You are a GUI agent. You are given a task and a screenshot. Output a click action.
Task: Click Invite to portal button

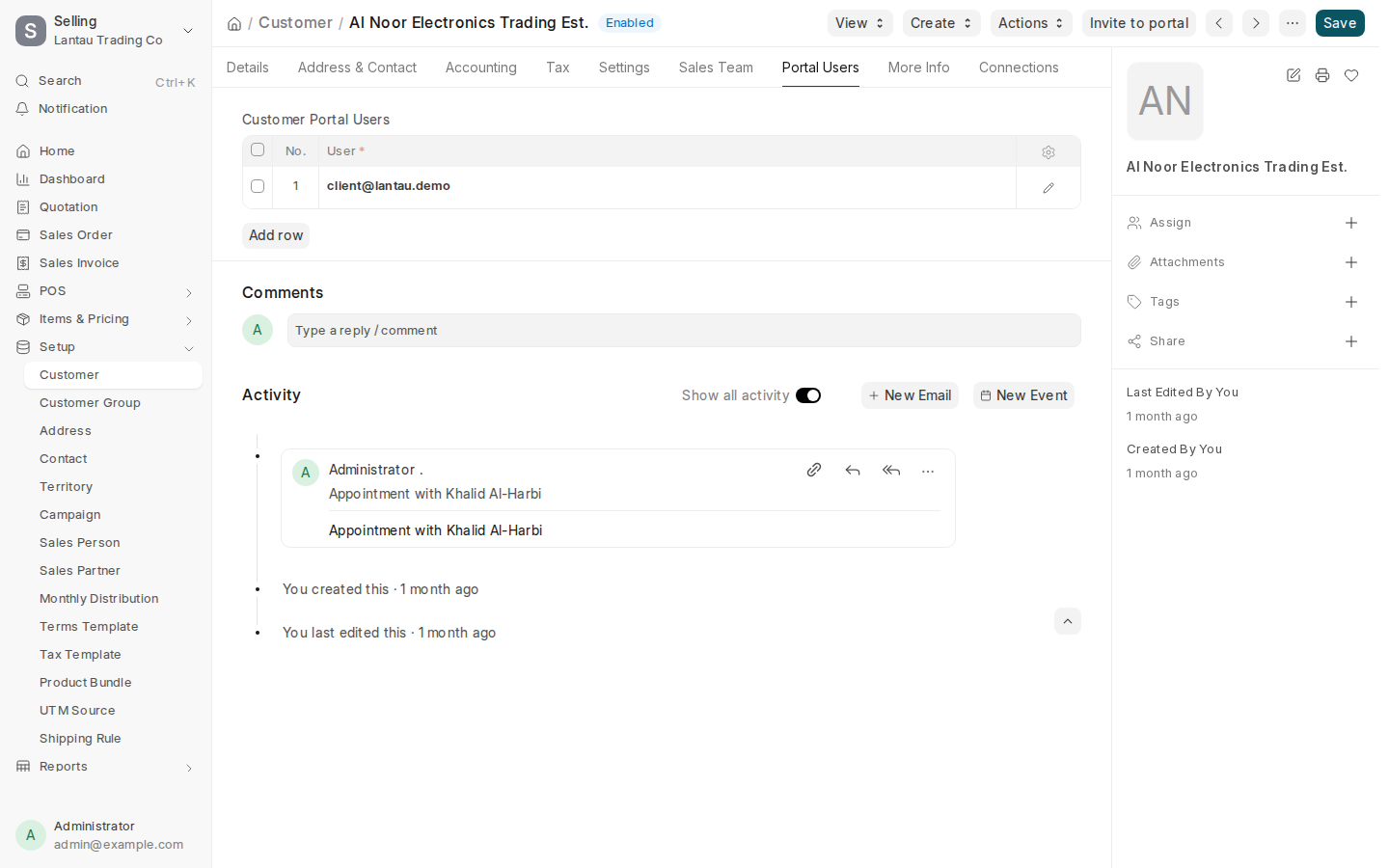point(1139,23)
